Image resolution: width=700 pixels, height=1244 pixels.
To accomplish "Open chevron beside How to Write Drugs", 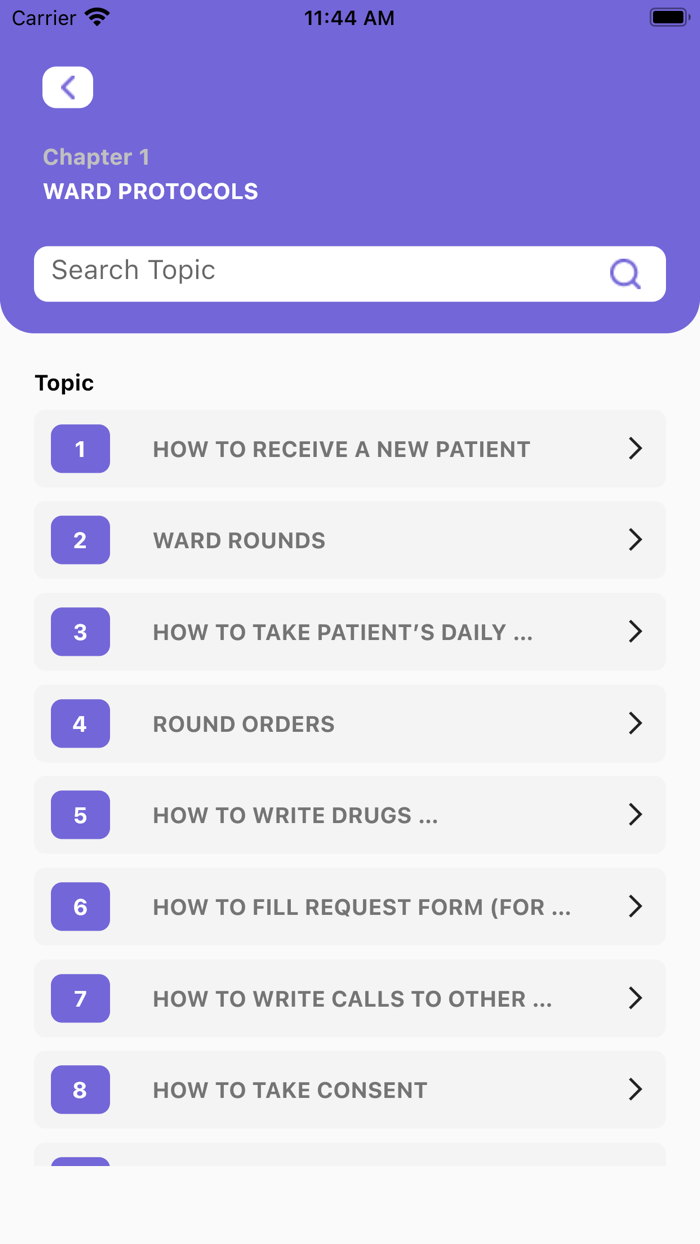I will (635, 815).
